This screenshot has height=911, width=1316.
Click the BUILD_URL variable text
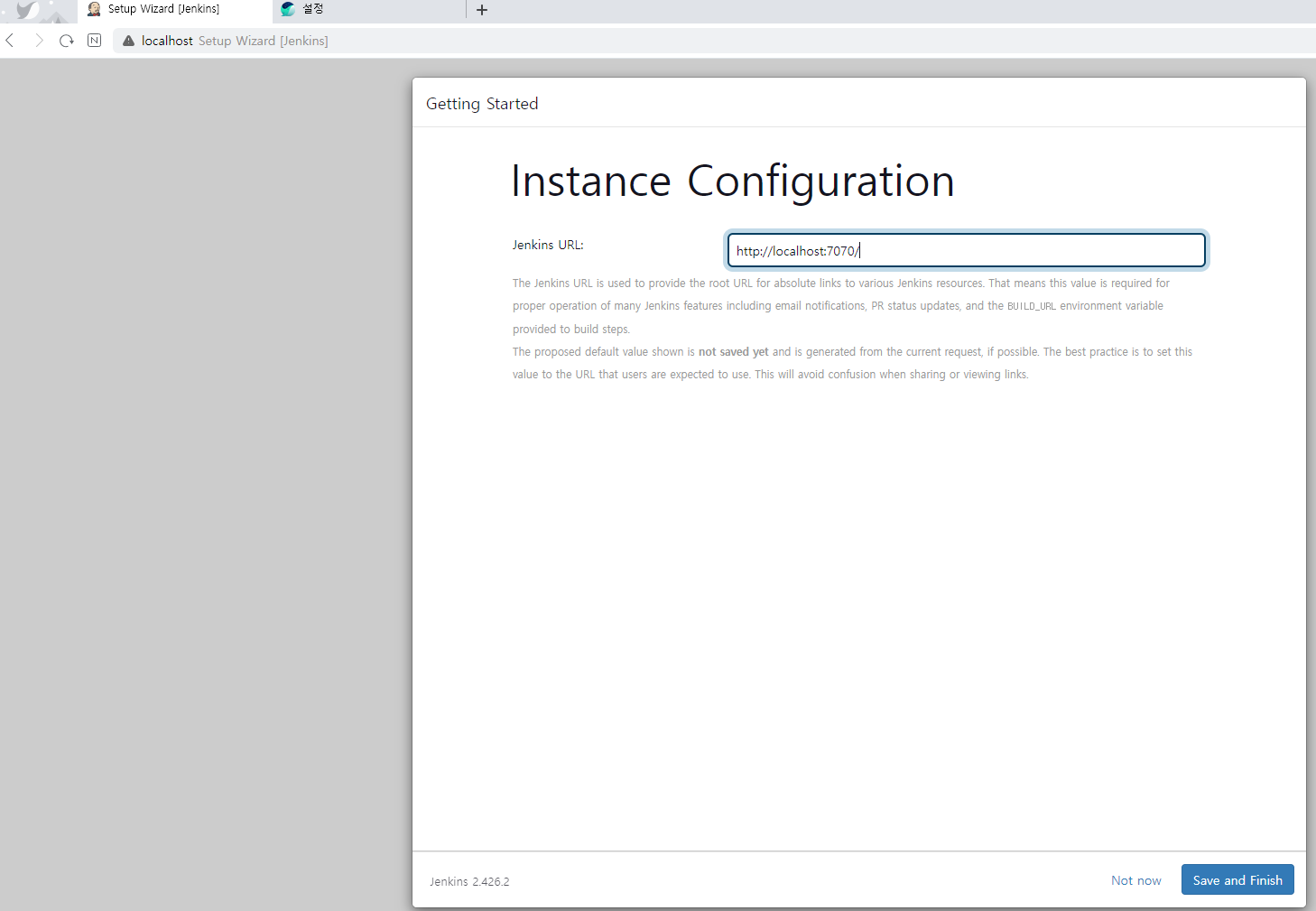pyautogui.click(x=1032, y=306)
